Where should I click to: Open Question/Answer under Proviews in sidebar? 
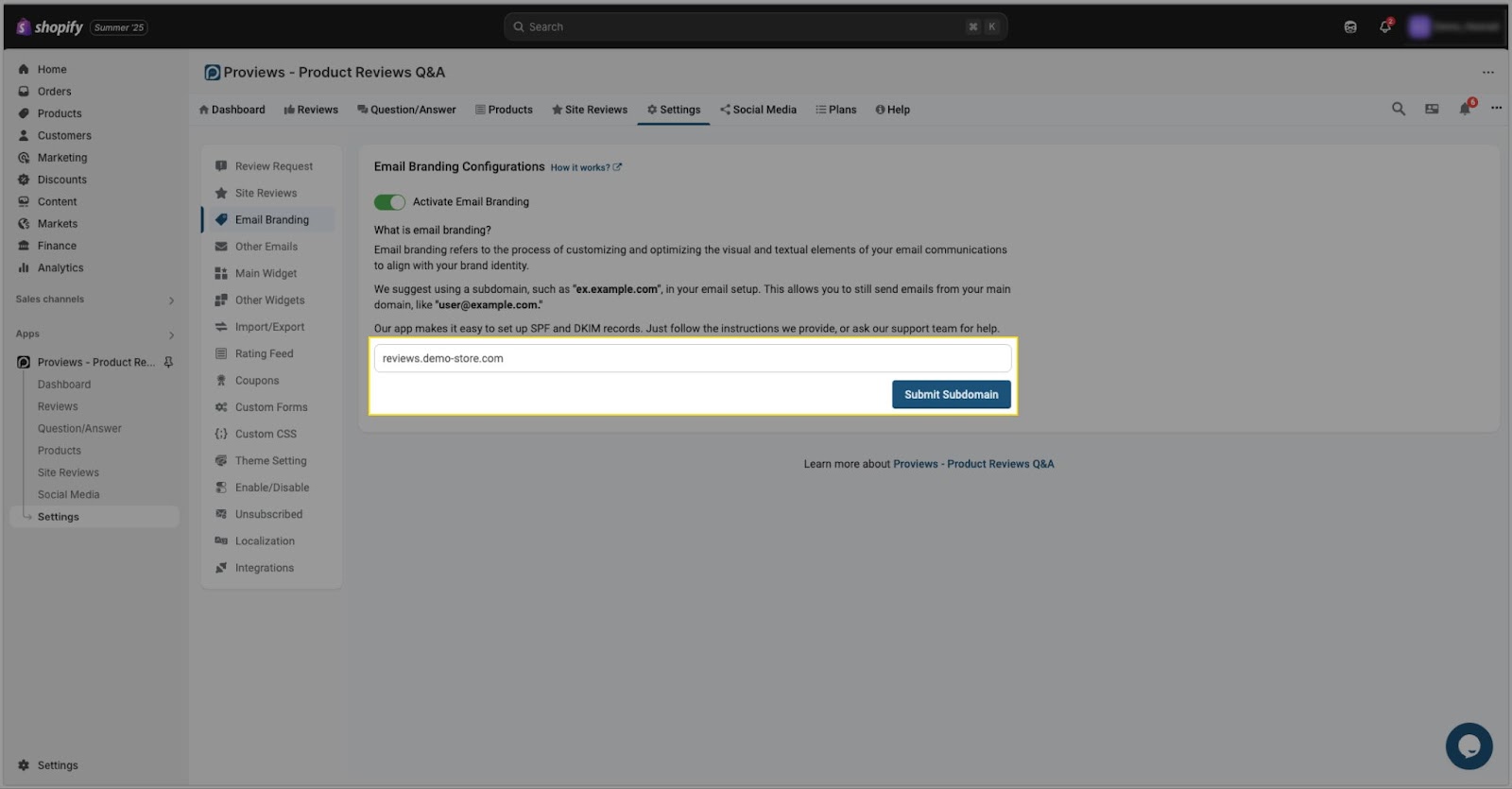coord(79,429)
